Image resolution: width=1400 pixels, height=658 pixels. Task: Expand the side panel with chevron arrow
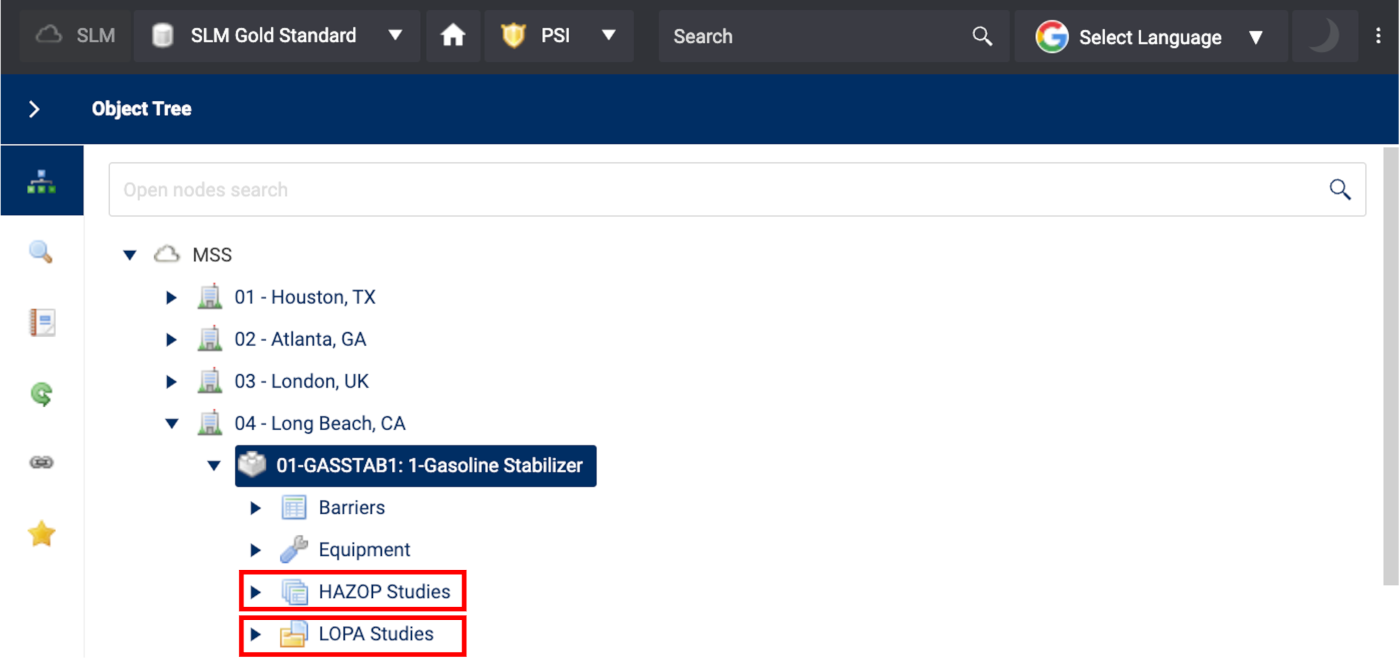pos(34,109)
